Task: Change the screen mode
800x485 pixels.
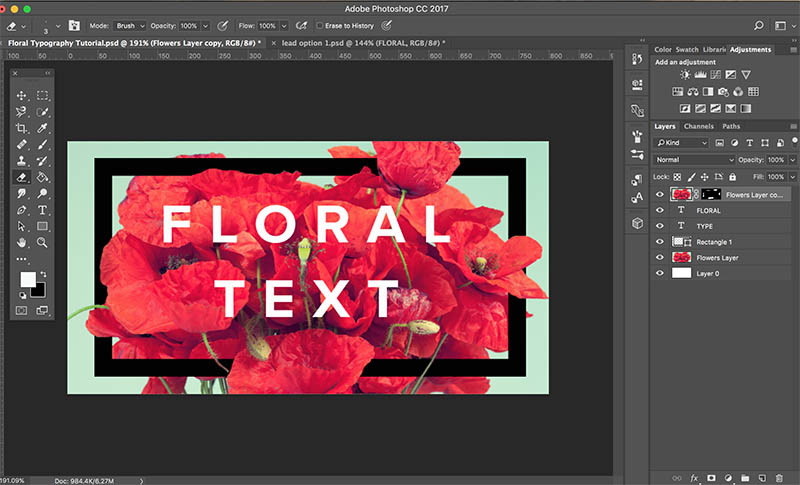Action: [42, 310]
